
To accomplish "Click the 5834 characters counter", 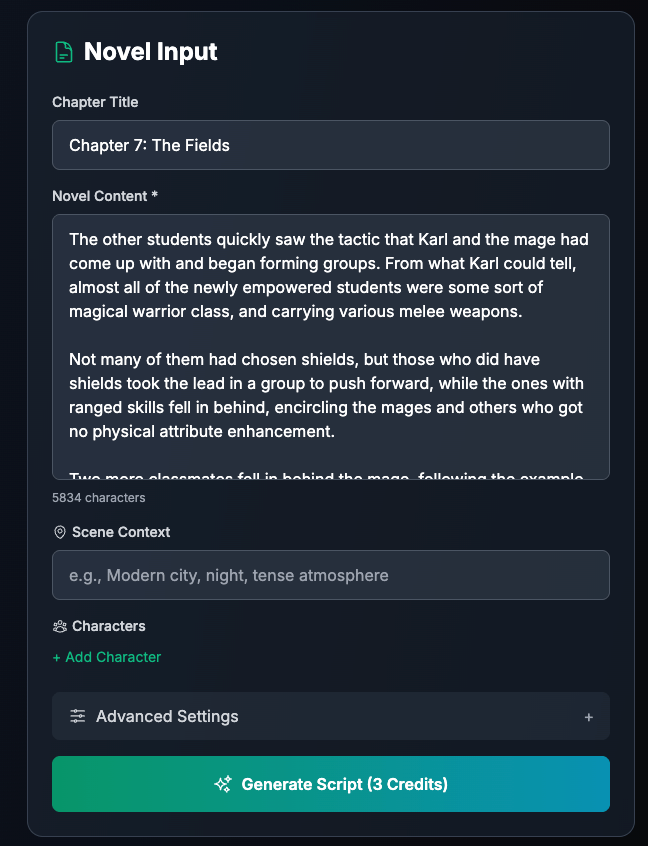I will [99, 497].
